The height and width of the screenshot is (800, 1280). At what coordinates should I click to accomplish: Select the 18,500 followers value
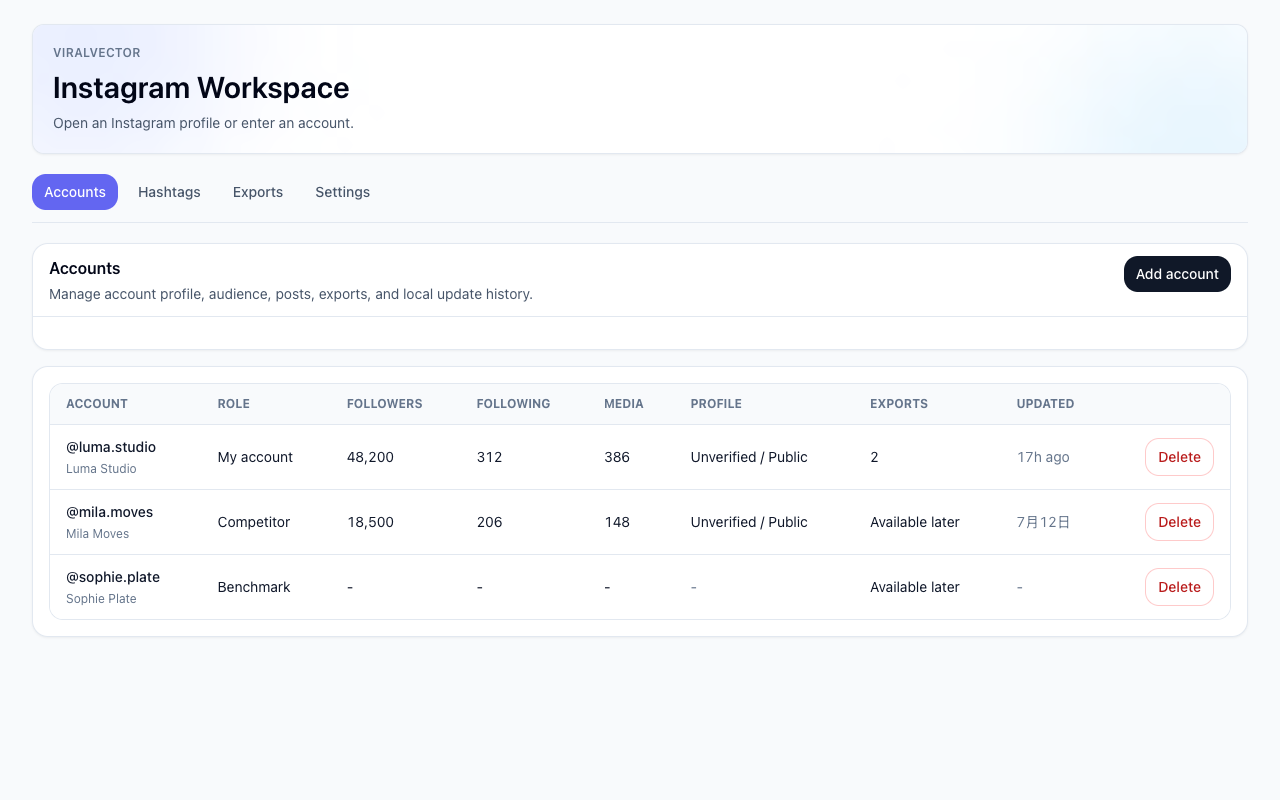pos(370,522)
